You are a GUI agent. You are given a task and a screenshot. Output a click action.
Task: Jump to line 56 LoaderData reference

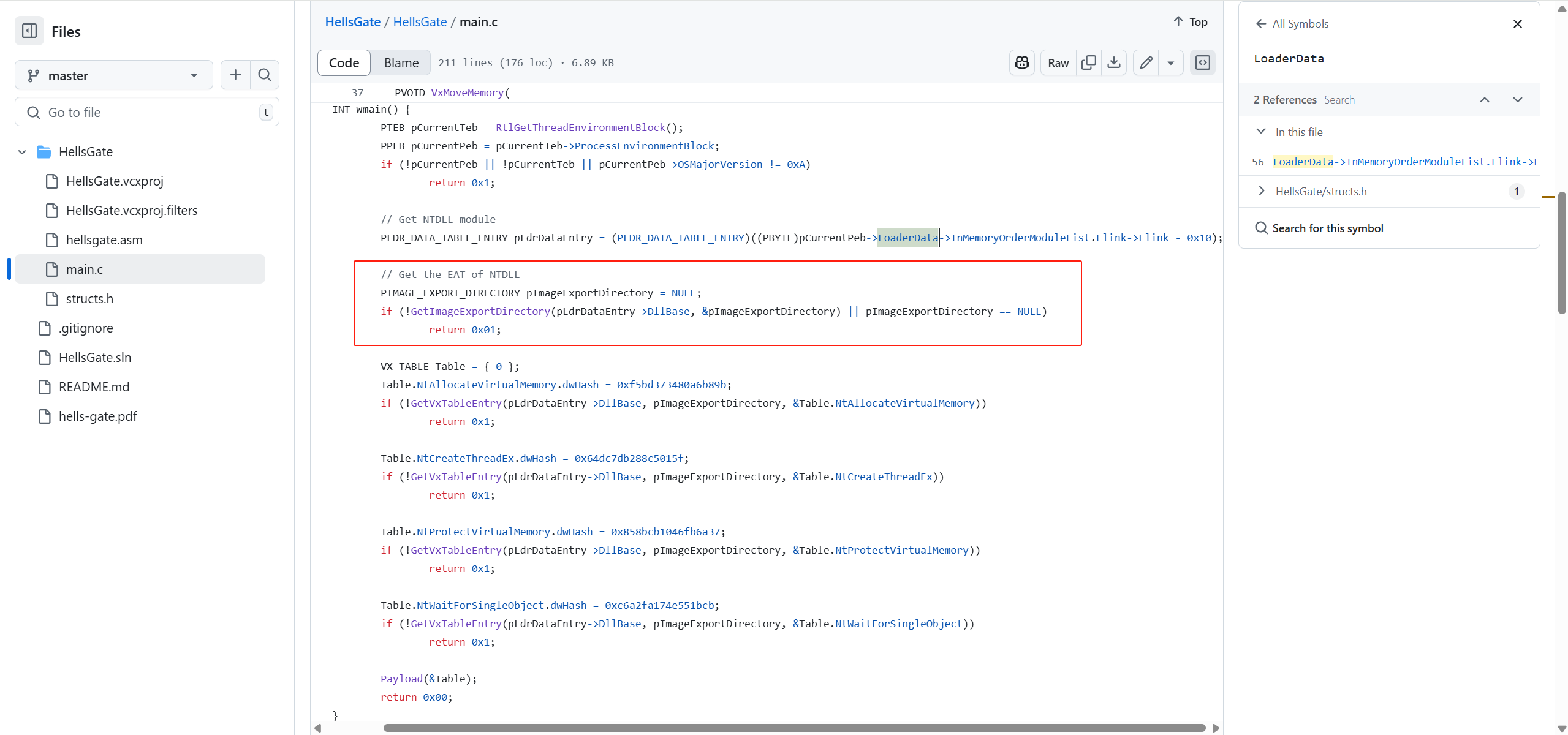pyautogui.click(x=1390, y=162)
